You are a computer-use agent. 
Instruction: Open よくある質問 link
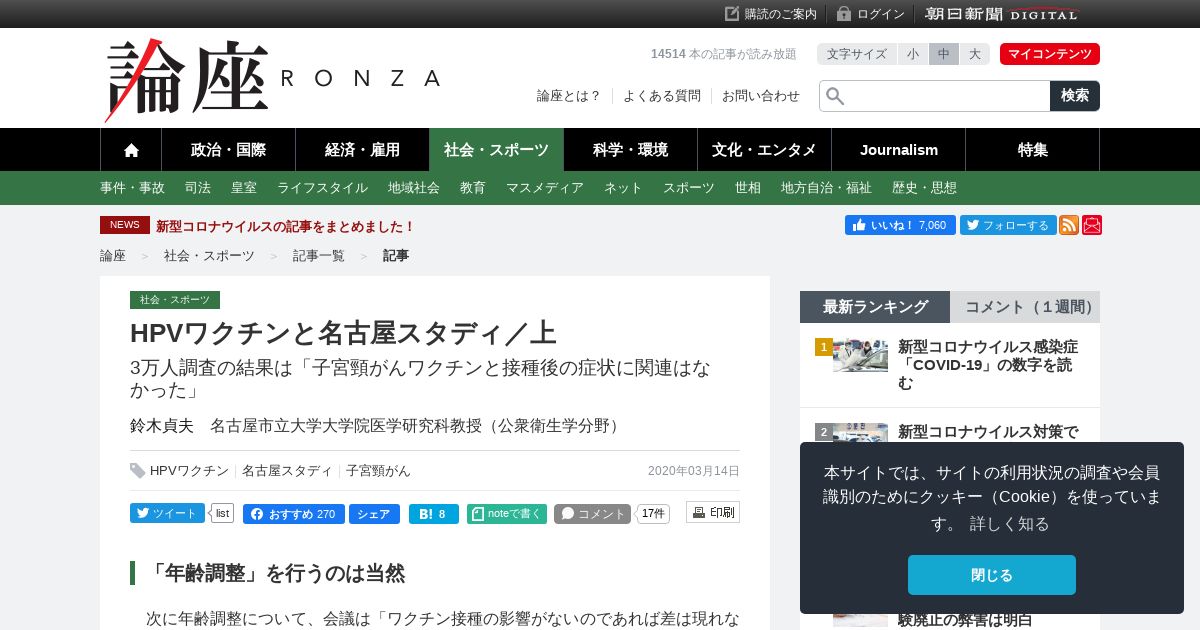pyautogui.click(x=662, y=96)
